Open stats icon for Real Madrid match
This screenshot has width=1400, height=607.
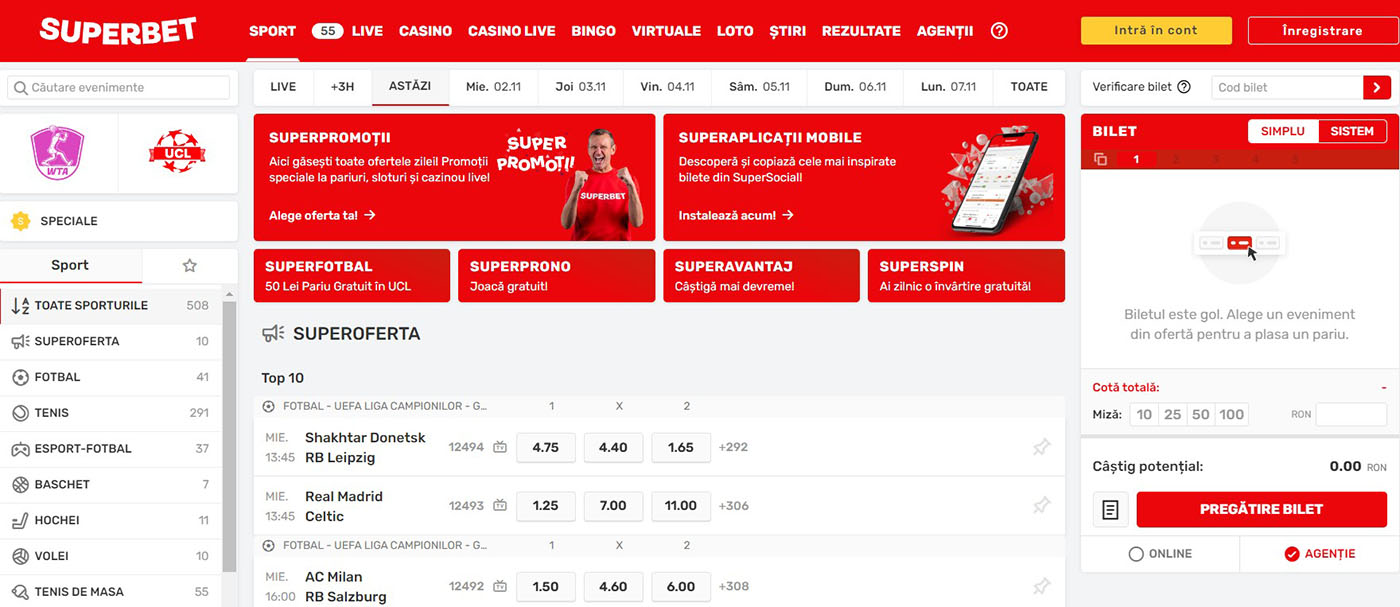[500, 506]
